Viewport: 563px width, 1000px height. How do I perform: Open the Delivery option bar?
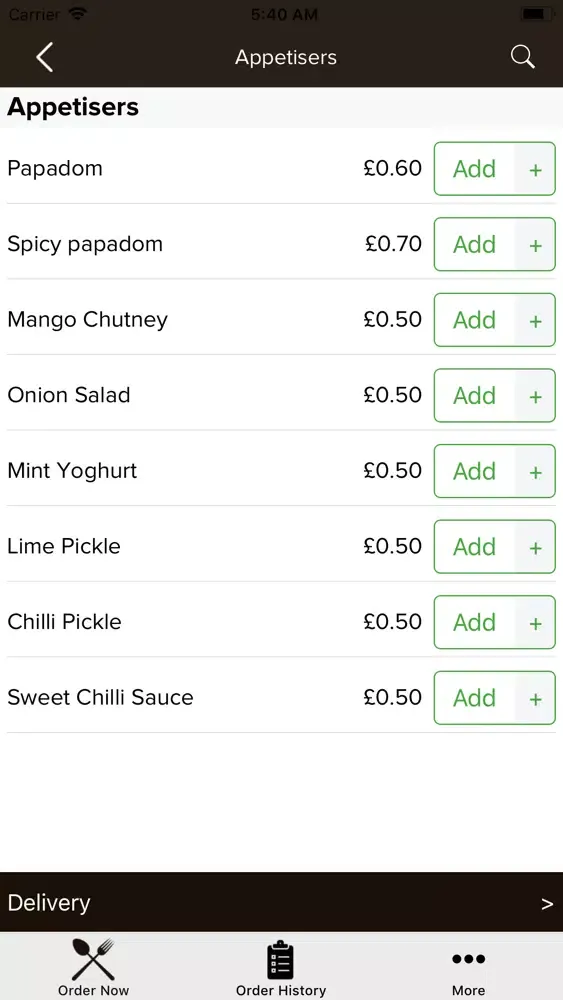click(281, 902)
